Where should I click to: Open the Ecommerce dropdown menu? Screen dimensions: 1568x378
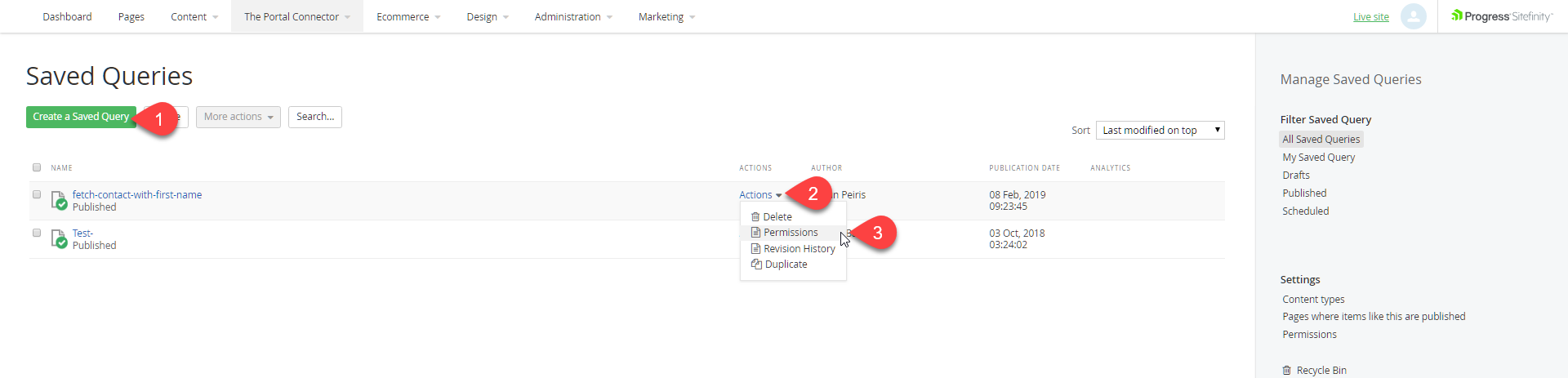(x=408, y=16)
